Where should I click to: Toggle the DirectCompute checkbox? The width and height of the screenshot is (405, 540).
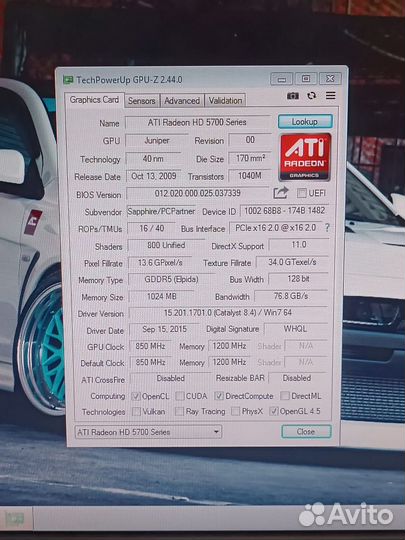coord(219,396)
